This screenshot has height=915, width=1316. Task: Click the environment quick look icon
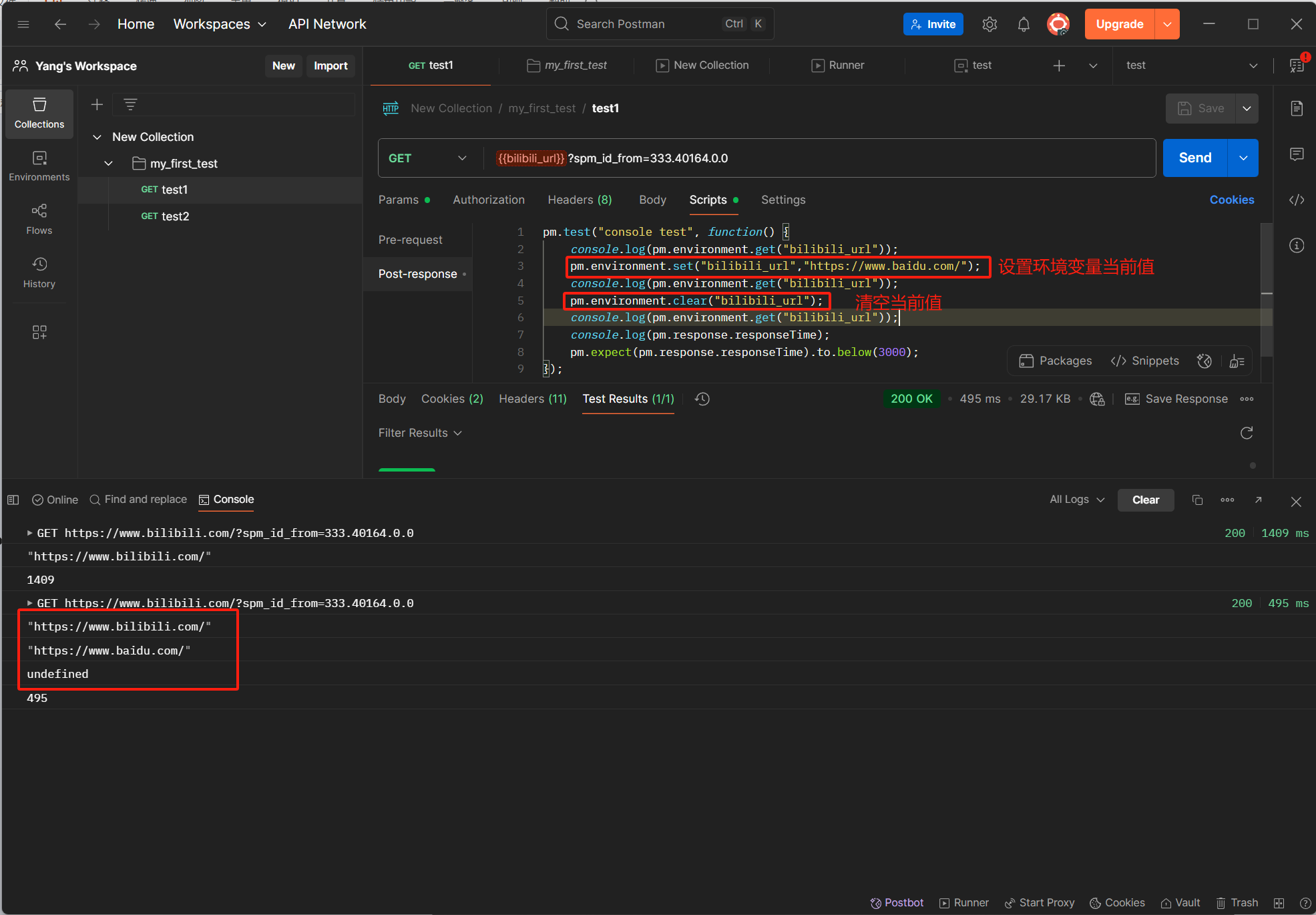pyautogui.click(x=1297, y=65)
